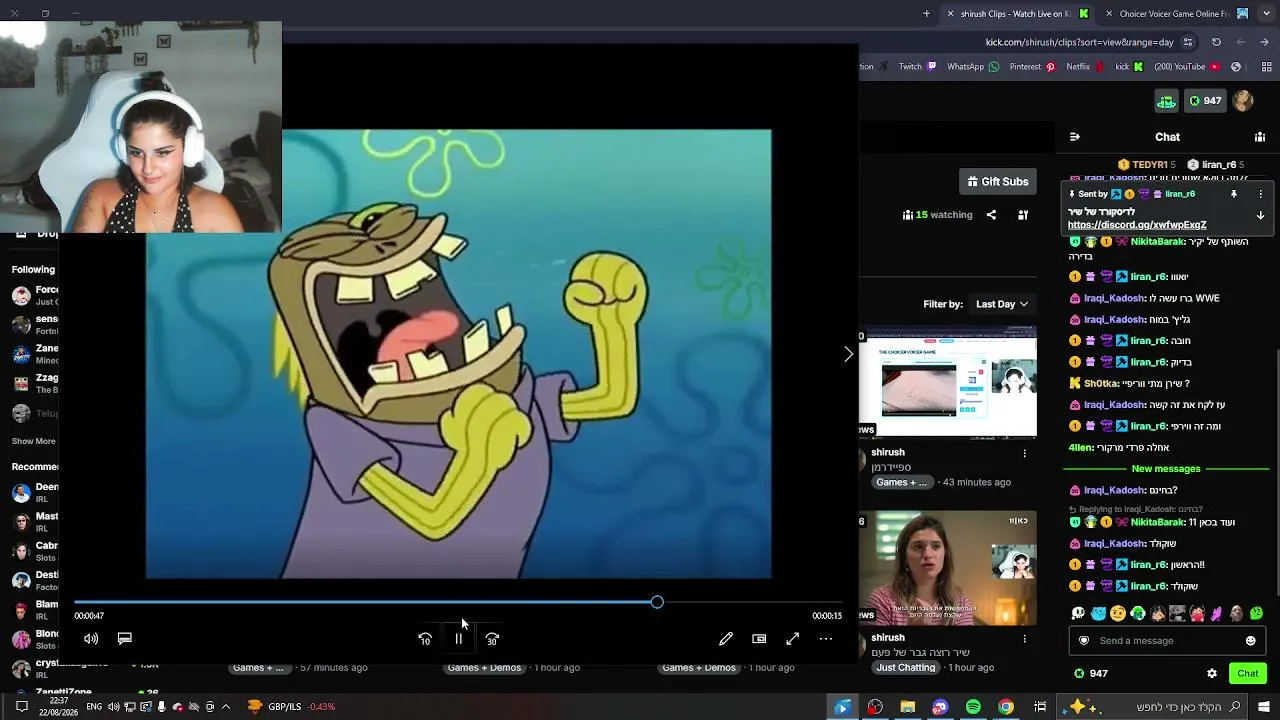Show chat users list icon
The width and height of the screenshot is (1280, 720).
coord(1260,137)
